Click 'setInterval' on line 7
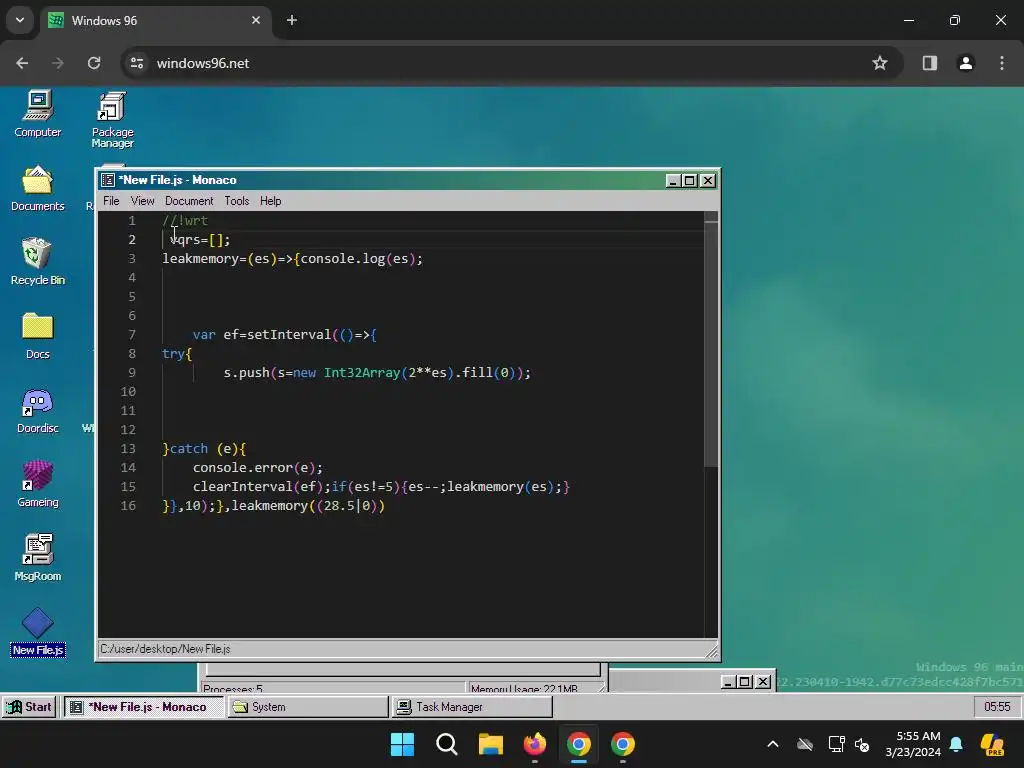Viewport: 1024px width, 768px height. tap(289, 334)
